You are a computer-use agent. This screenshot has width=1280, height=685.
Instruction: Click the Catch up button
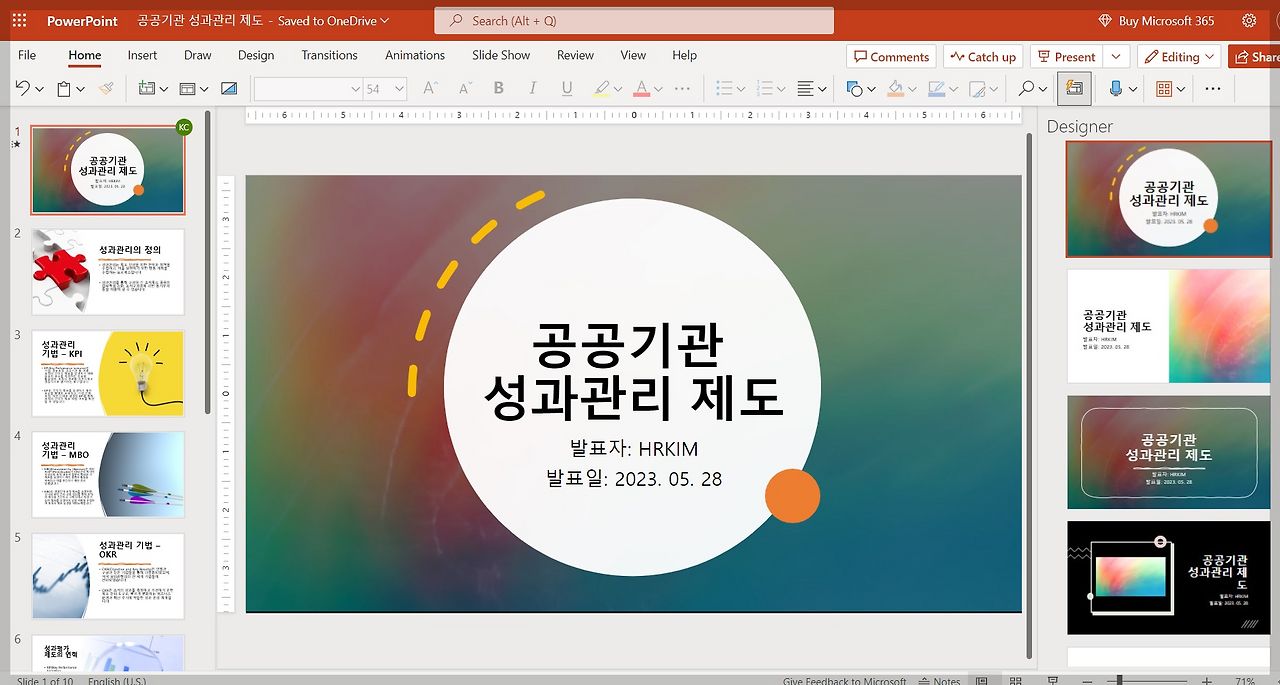point(983,57)
